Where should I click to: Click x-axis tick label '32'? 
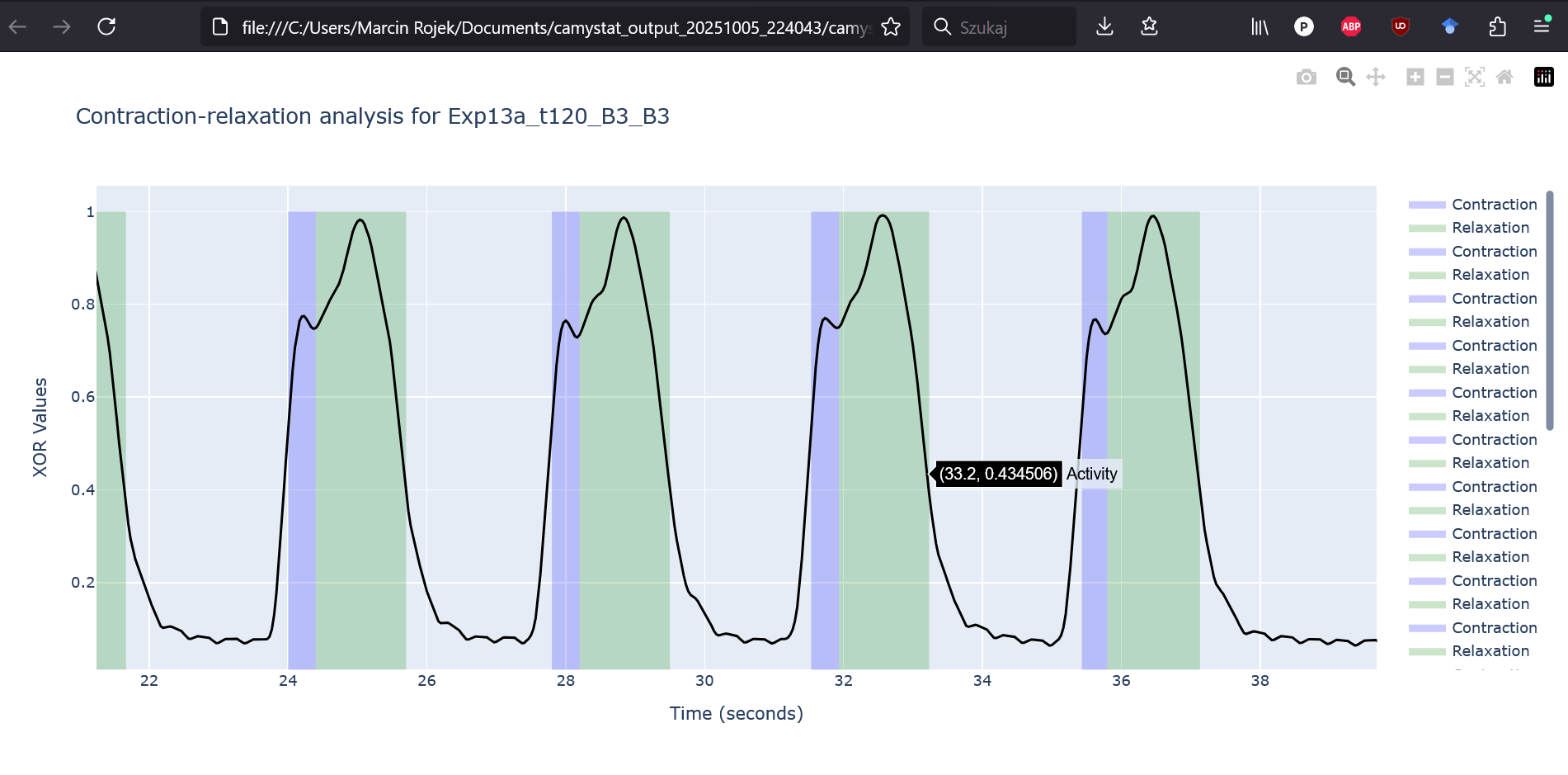(x=843, y=681)
